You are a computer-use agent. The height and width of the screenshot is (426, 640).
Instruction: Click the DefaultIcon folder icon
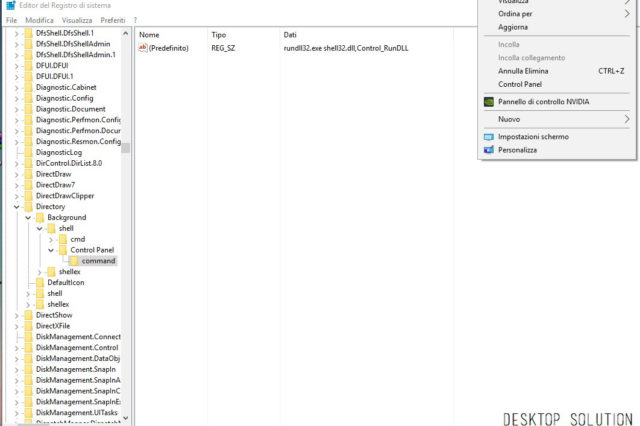pos(40,282)
